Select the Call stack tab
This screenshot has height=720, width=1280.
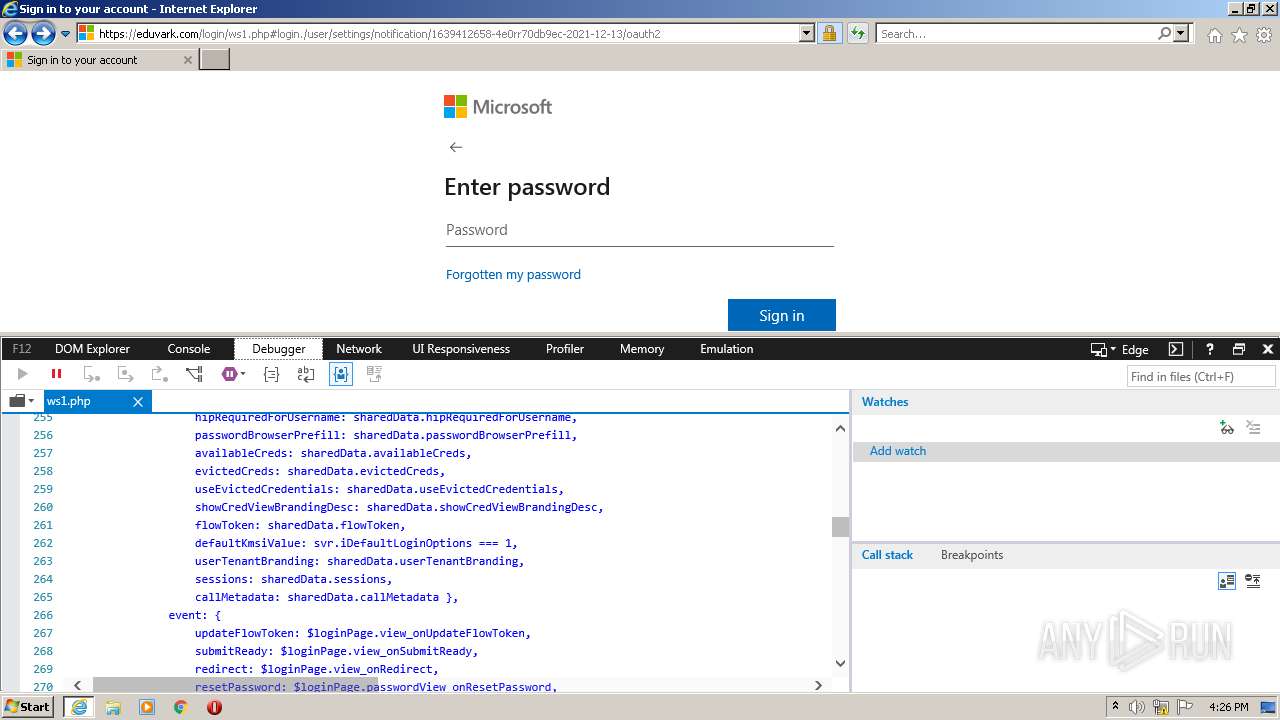(x=887, y=555)
